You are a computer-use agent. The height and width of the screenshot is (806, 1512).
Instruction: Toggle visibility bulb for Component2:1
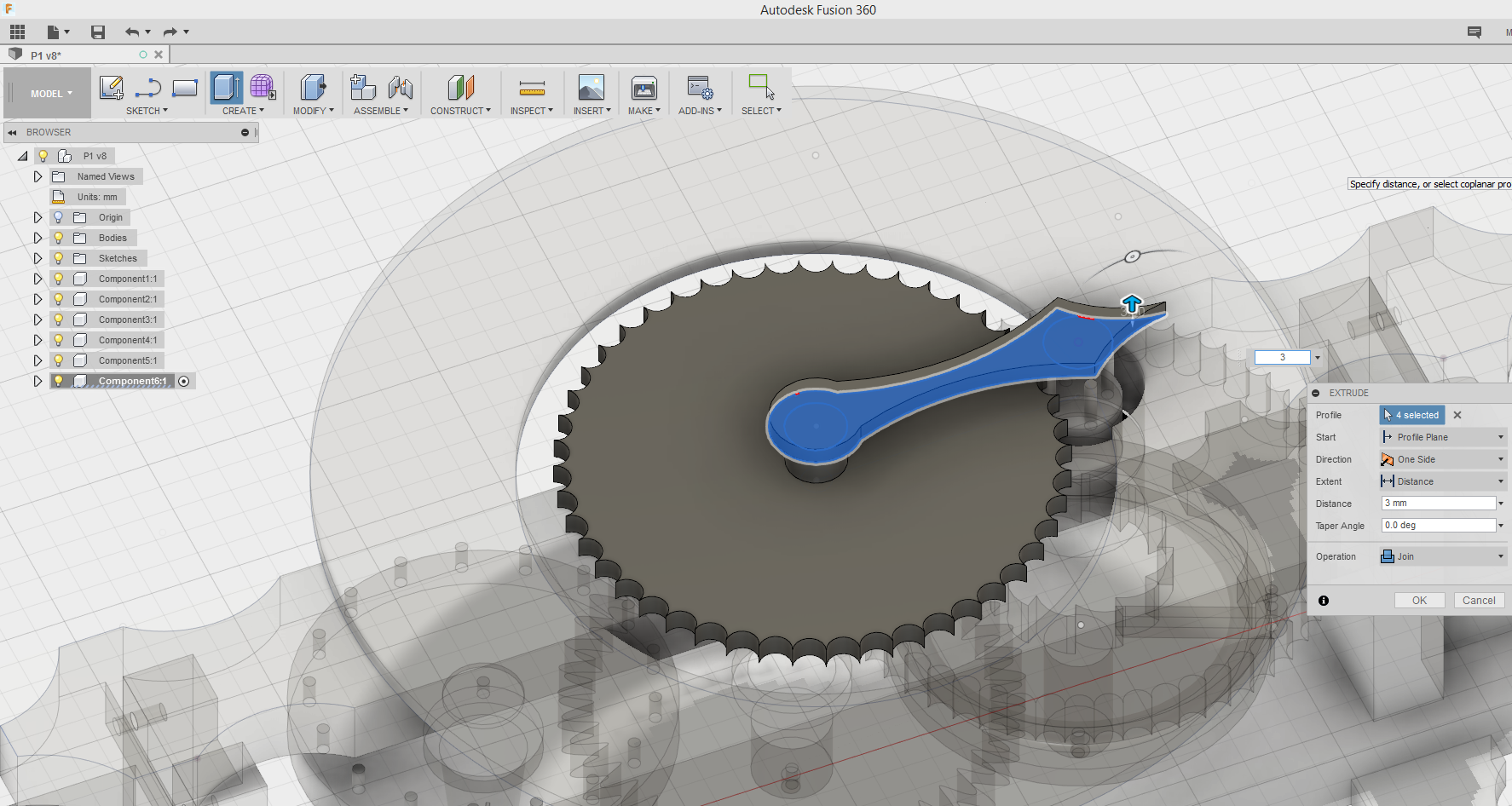click(58, 299)
